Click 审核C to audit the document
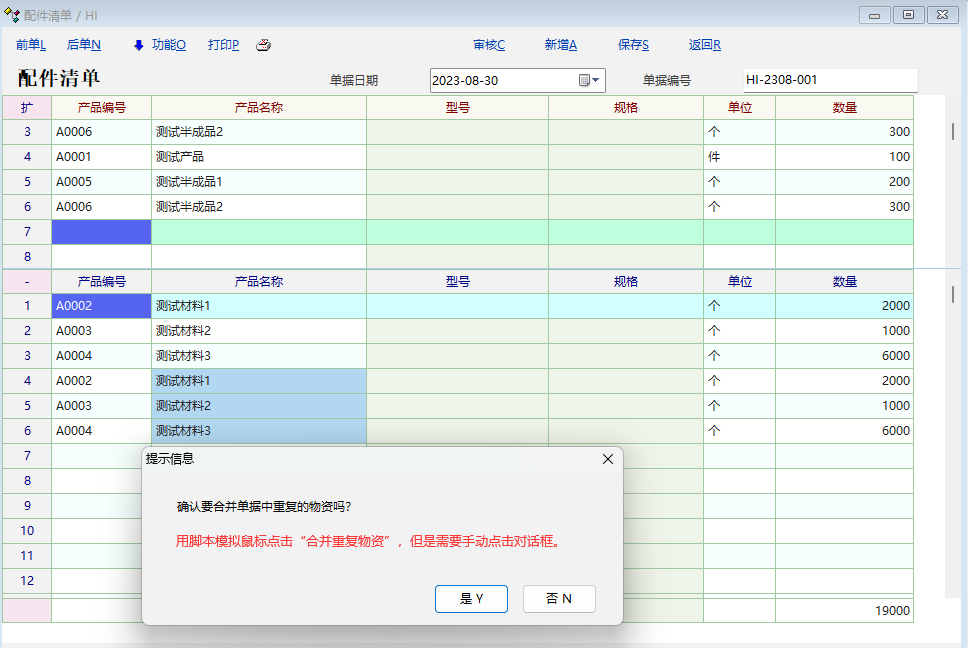Image resolution: width=968 pixels, height=648 pixels. pyautogui.click(x=489, y=45)
